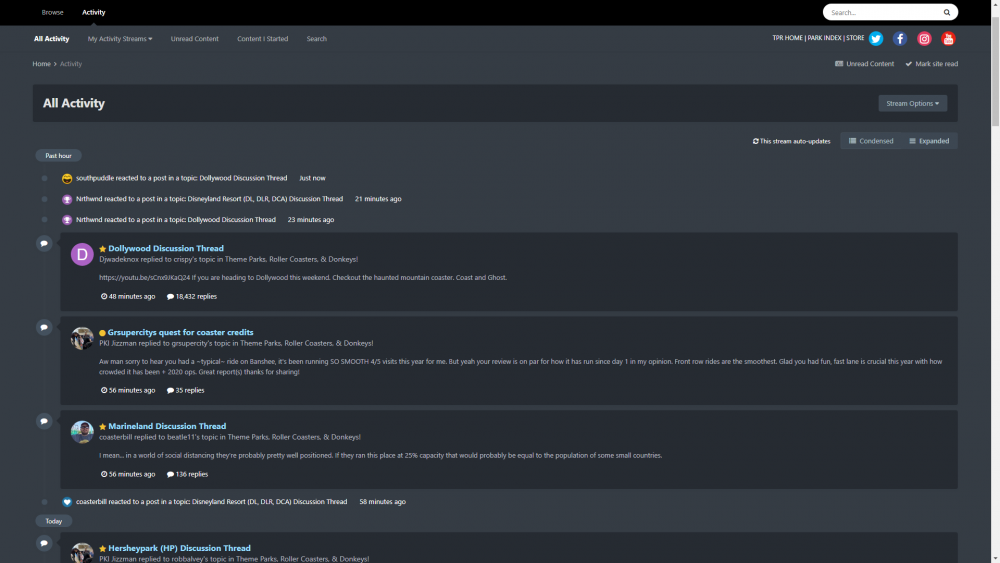Mark site read
The width and height of the screenshot is (1000, 563).
click(931, 64)
